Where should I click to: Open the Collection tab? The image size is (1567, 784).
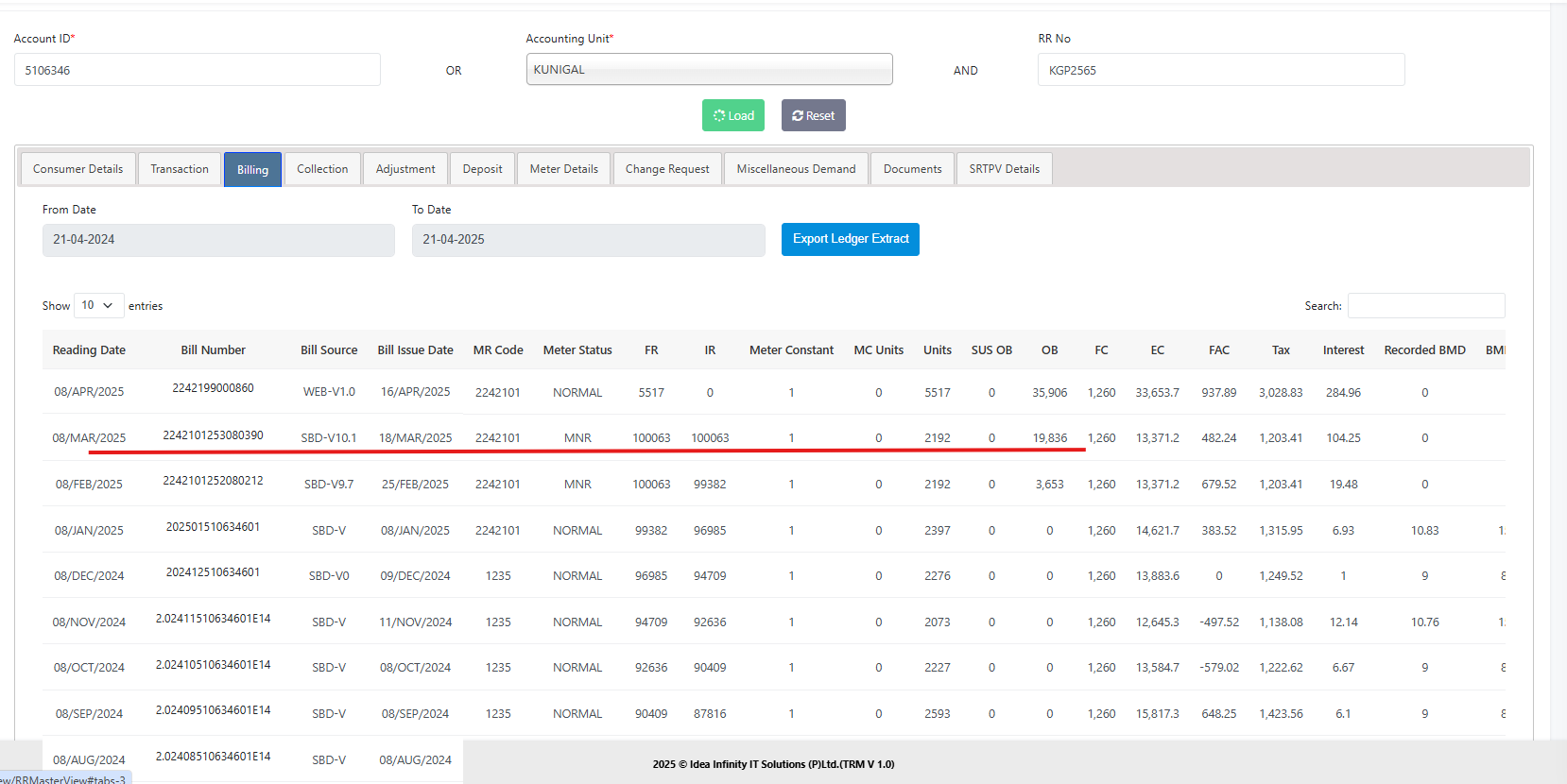pos(322,169)
